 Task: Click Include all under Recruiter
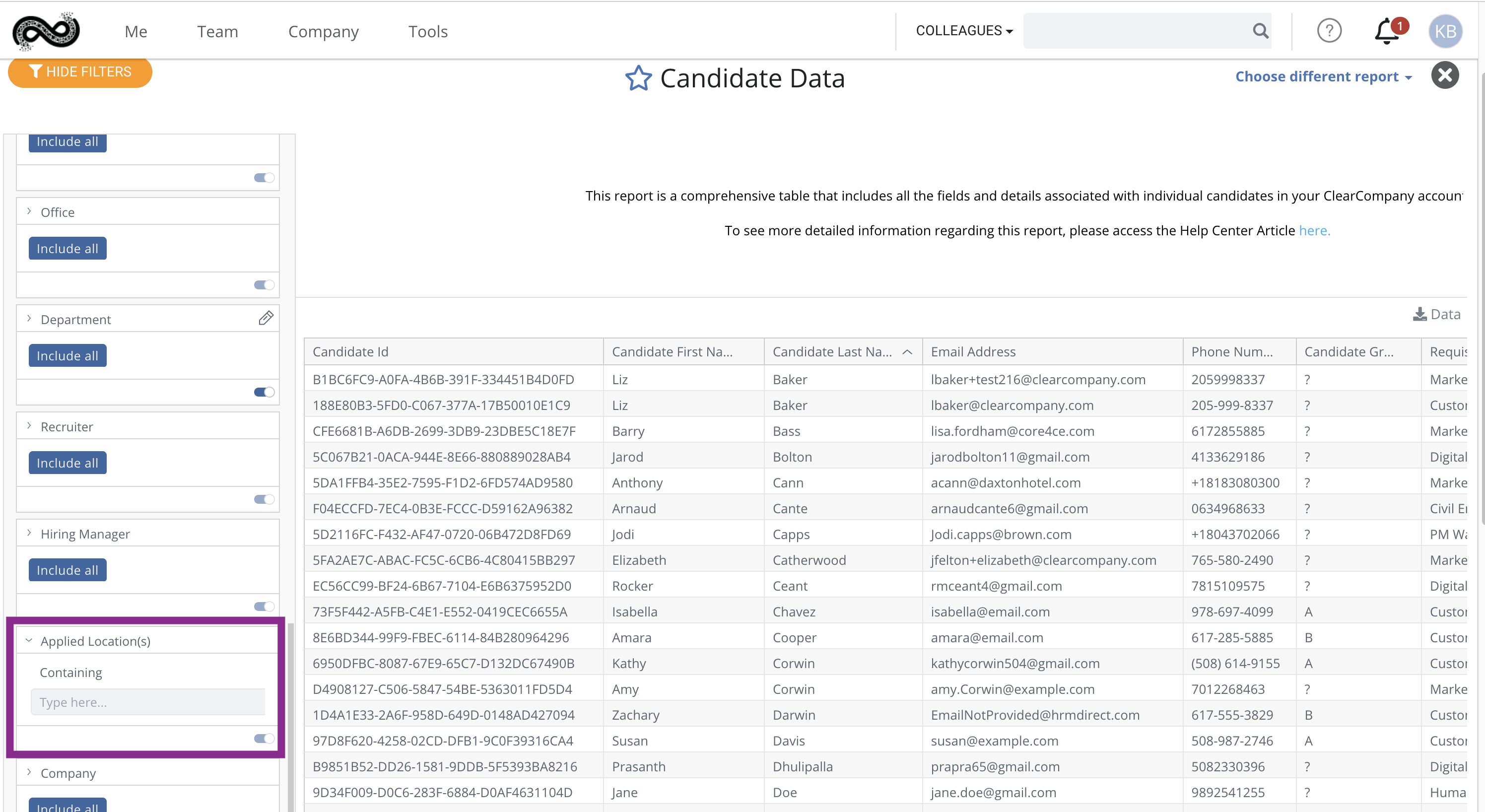[x=67, y=463]
